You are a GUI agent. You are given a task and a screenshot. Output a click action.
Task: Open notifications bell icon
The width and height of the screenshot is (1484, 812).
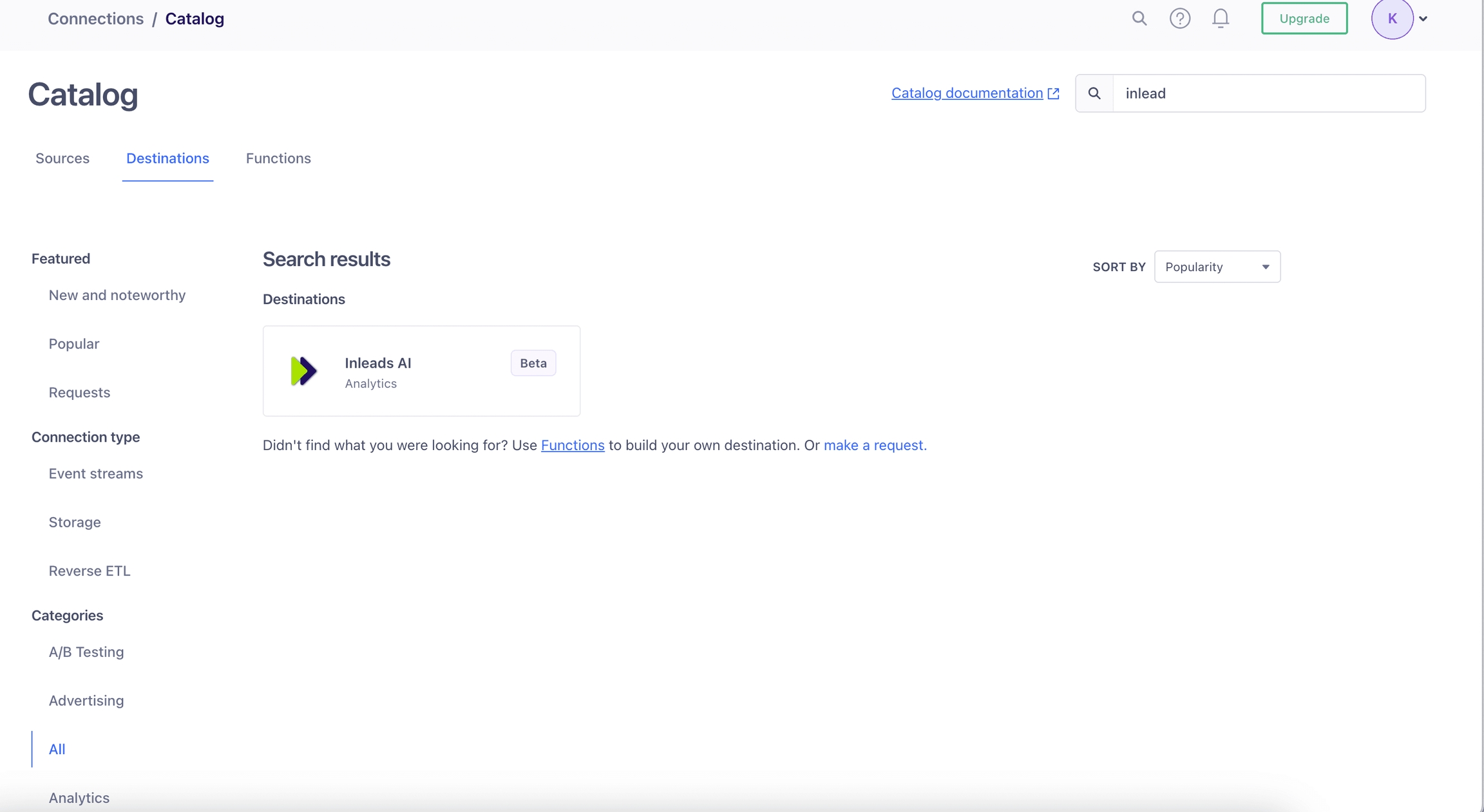point(1220,19)
